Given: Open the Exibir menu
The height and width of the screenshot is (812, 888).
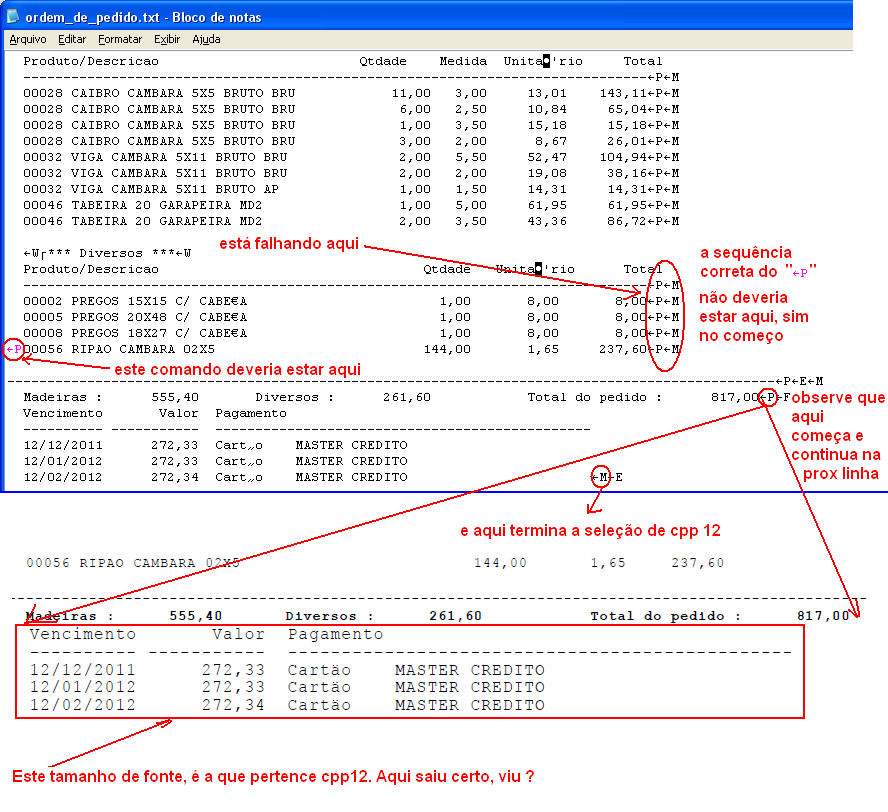Looking at the screenshot, I should (x=167, y=40).
